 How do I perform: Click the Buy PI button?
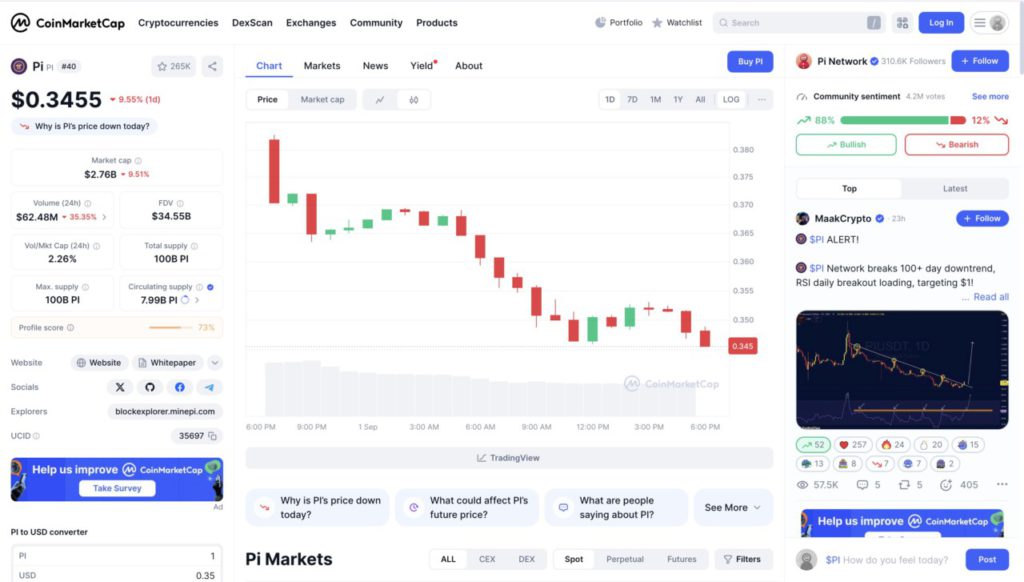(x=750, y=62)
